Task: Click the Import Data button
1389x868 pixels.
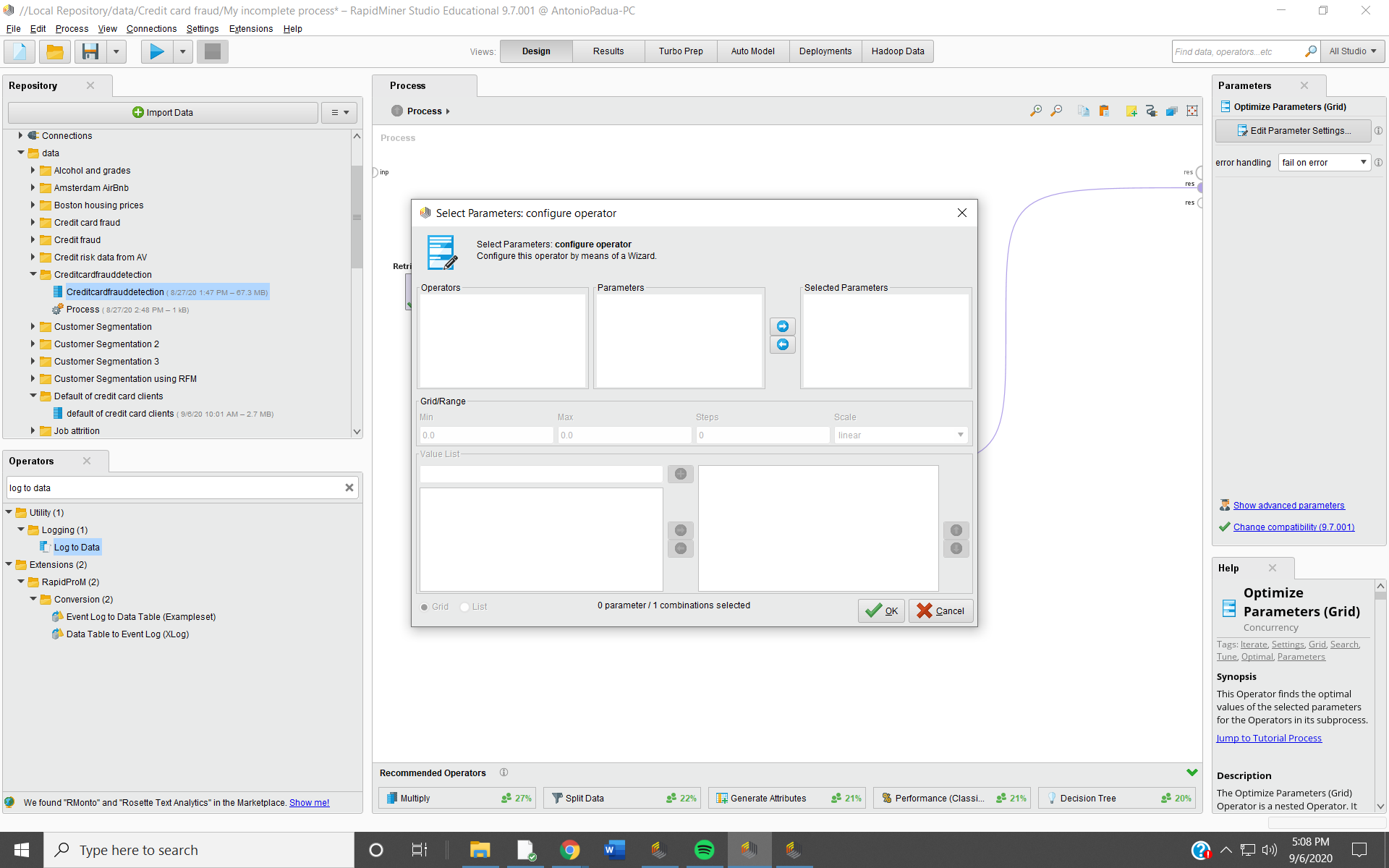Action: [x=163, y=112]
